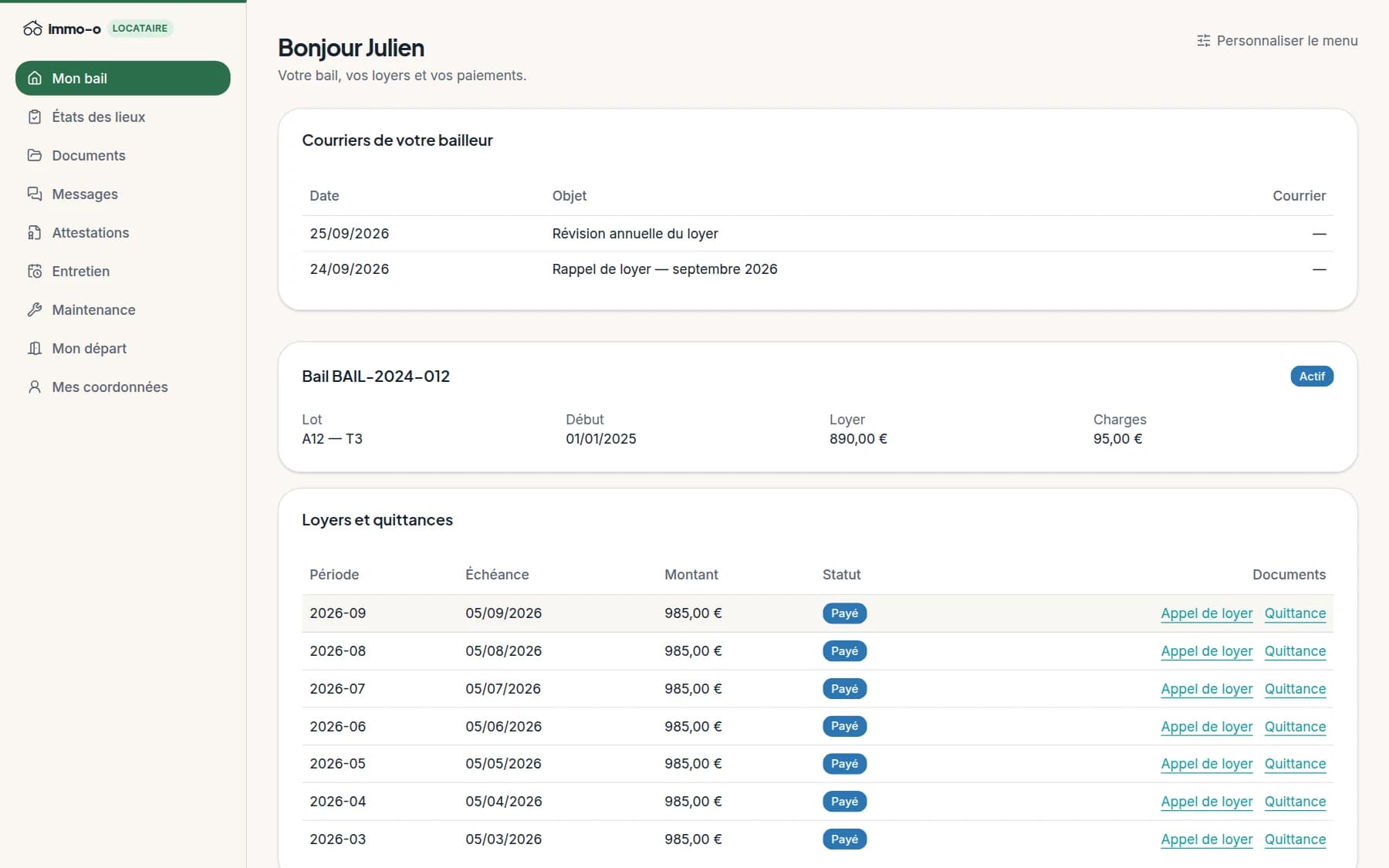
Task: Click Personnaliser le menu
Action: pyautogui.click(x=1277, y=41)
